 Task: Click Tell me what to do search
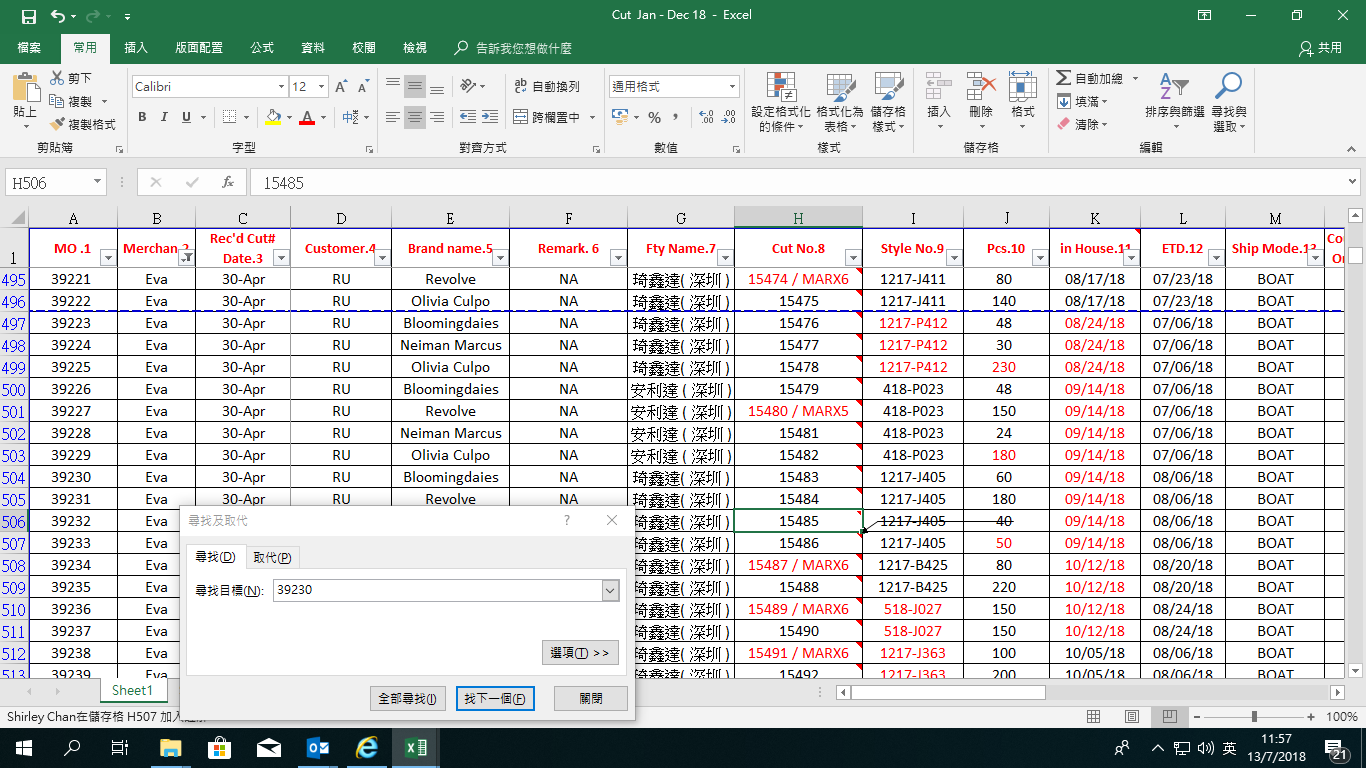click(514, 48)
